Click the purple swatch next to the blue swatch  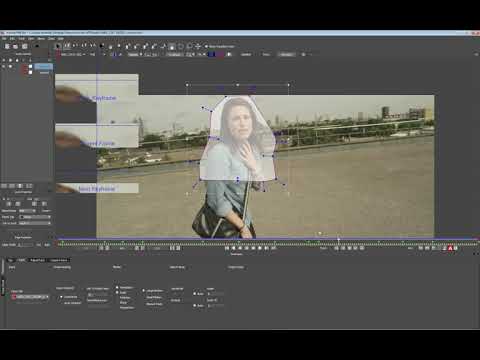(x=220, y=54)
